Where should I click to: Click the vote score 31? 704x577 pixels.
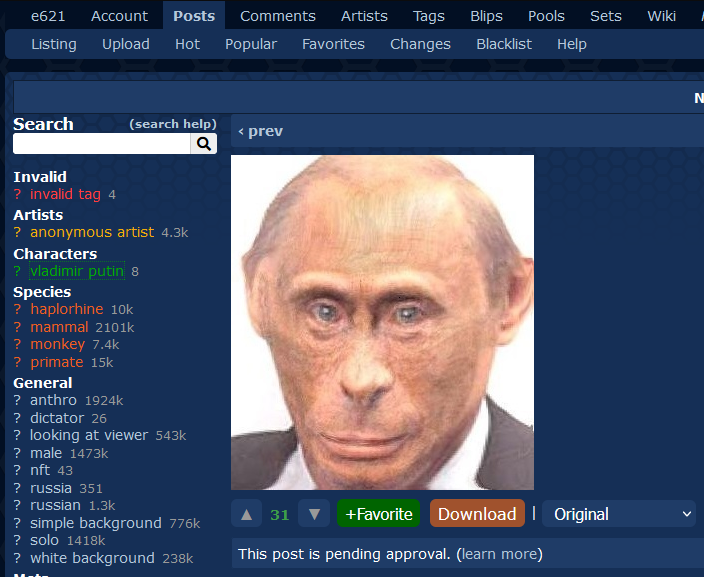pyautogui.click(x=280, y=514)
